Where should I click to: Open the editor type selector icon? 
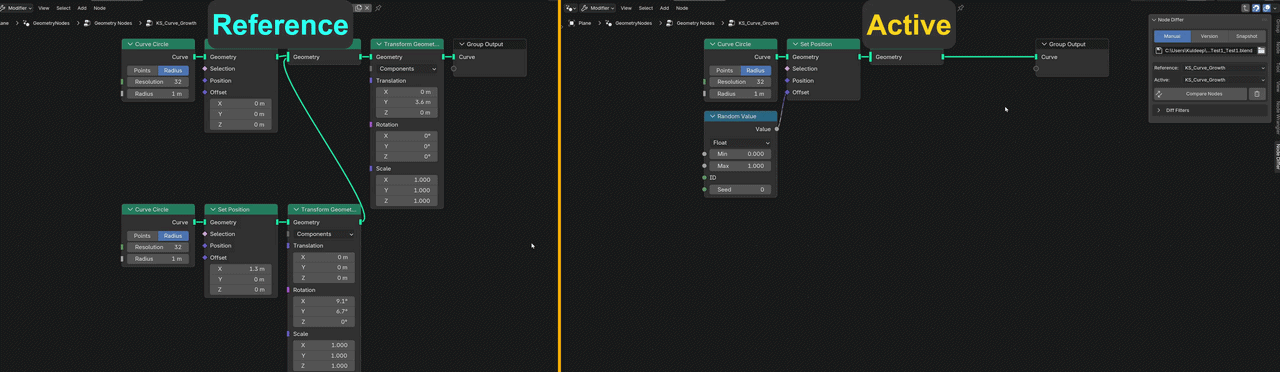(571, 8)
